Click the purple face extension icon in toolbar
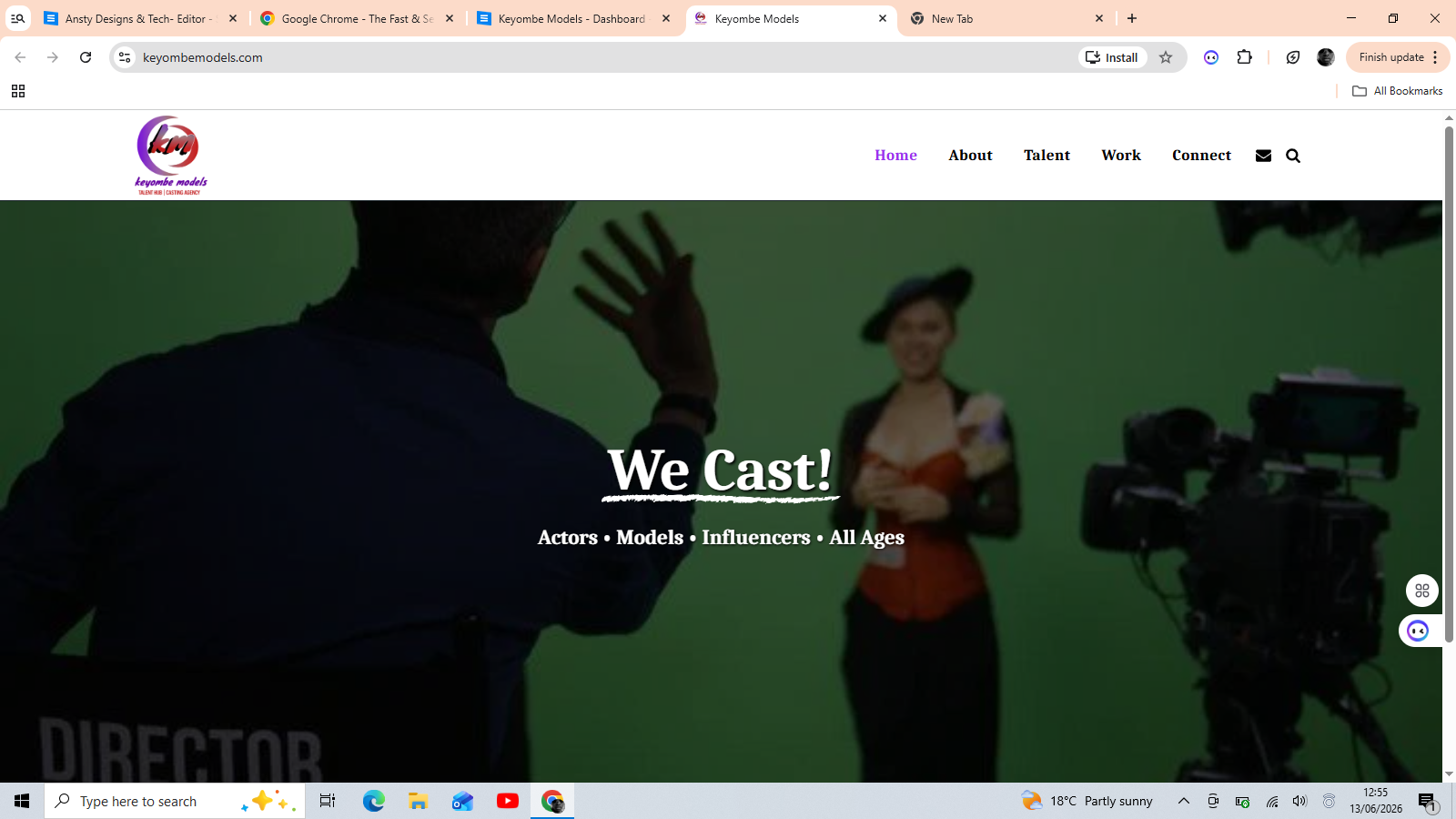Screen dimensions: 1456x819 1211,57
